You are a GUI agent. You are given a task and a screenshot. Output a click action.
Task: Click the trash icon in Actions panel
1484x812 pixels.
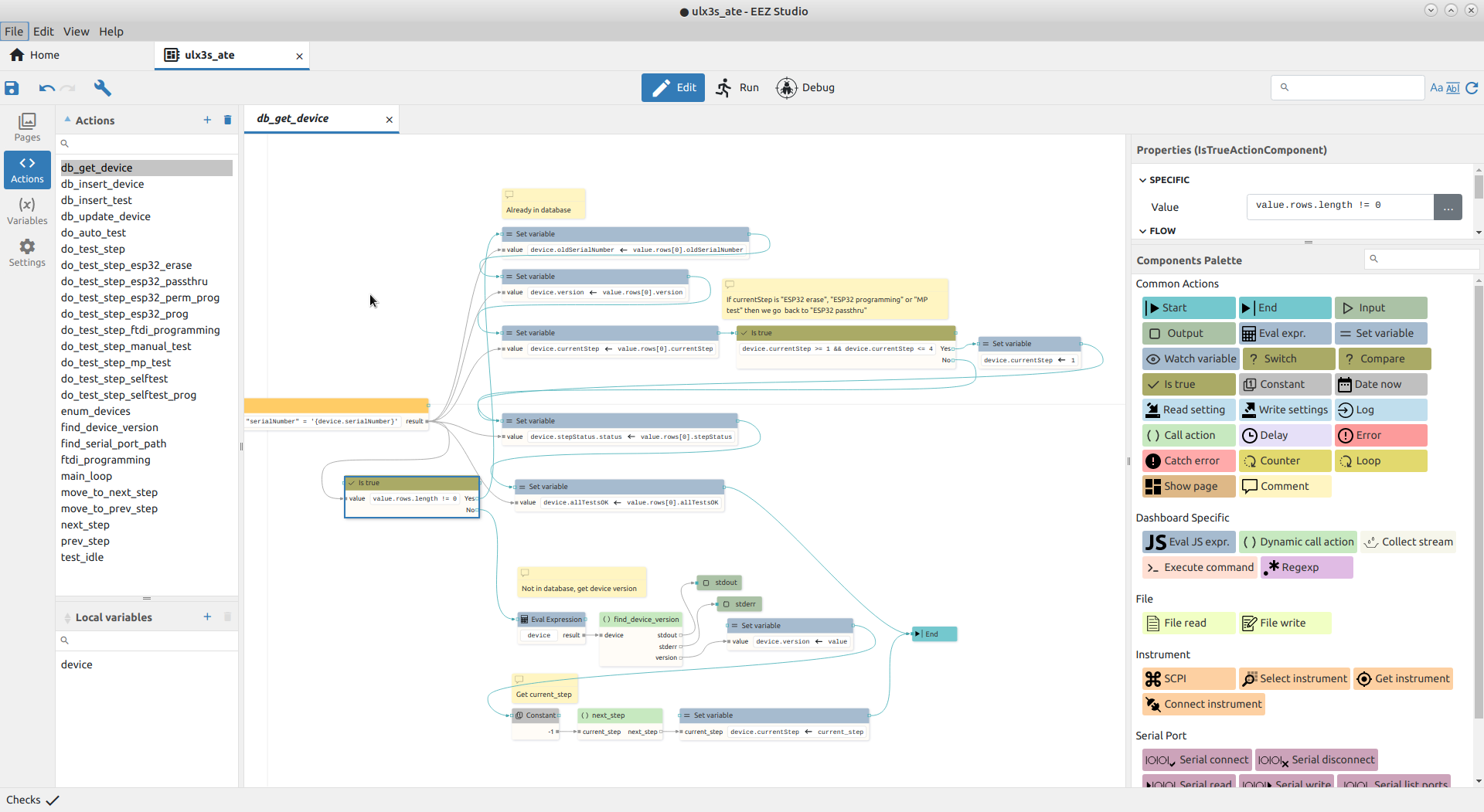(227, 120)
